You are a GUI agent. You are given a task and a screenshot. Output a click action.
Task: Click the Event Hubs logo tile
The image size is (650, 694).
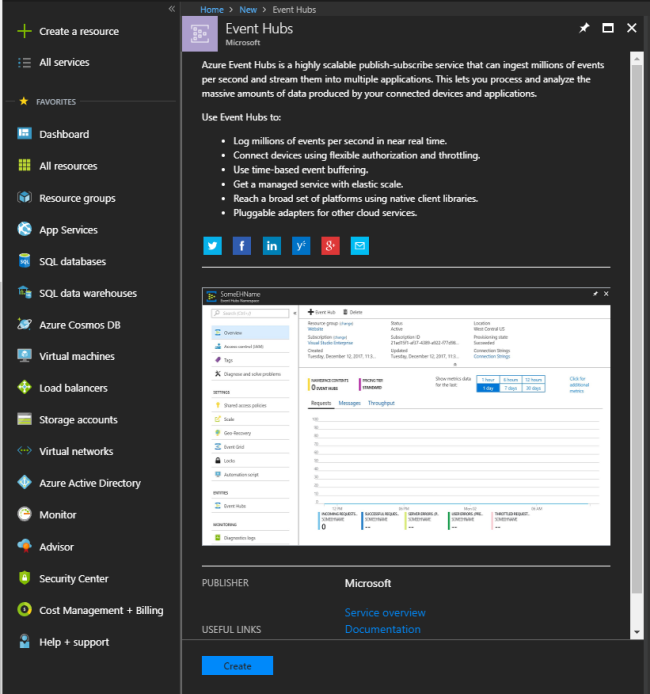(x=200, y=34)
